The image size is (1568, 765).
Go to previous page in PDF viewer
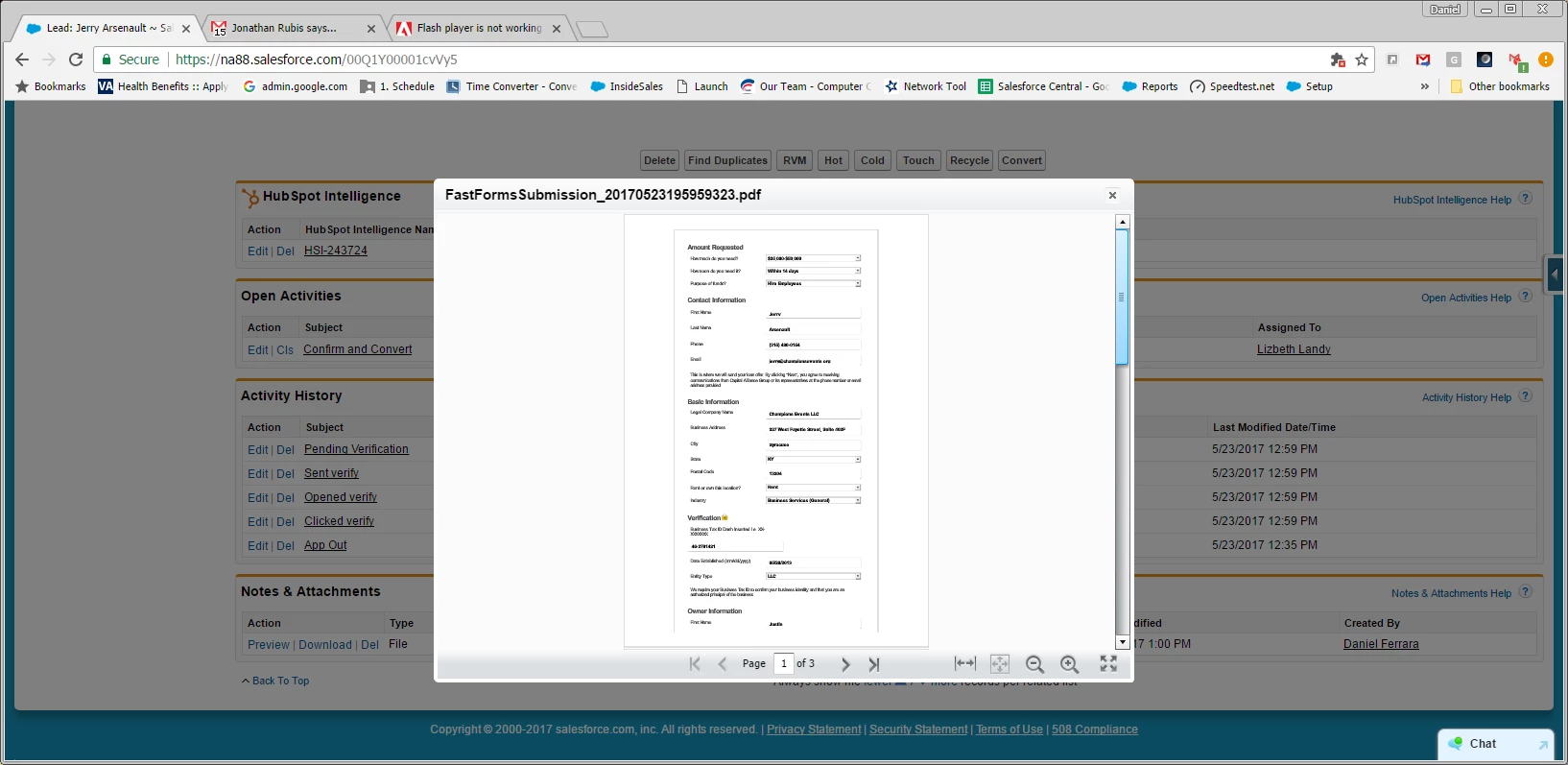723,663
